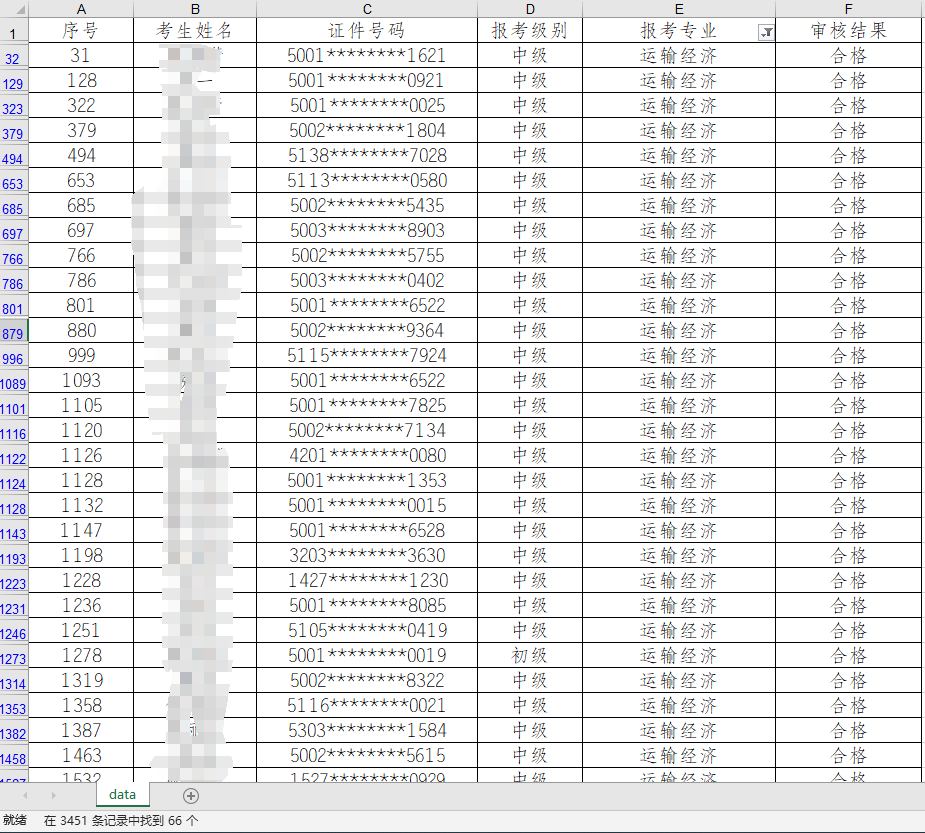925x833 pixels.
Task: Select sequence number cell 1463
Action: pos(81,756)
